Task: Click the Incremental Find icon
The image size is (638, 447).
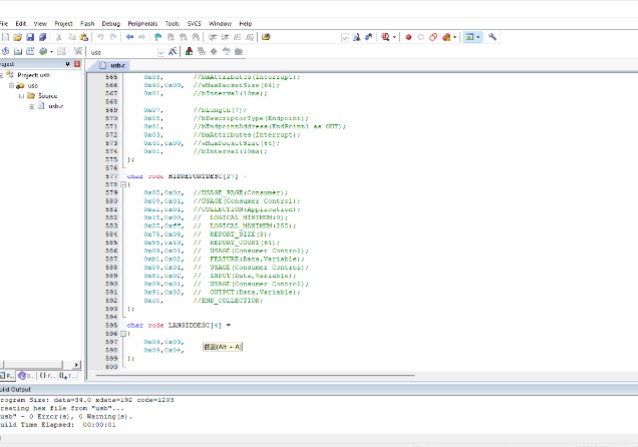Action: point(369,37)
